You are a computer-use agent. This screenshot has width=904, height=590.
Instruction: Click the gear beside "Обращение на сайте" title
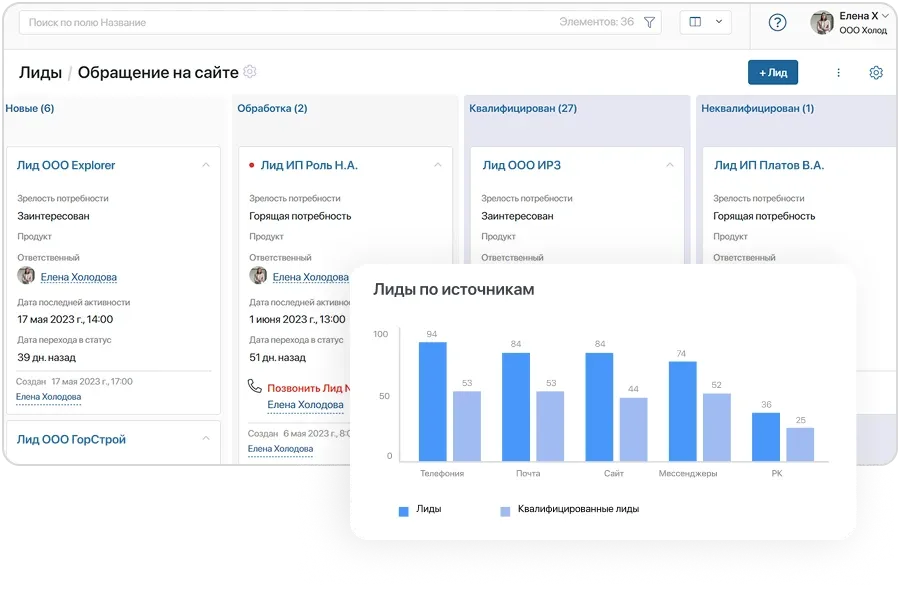coord(249,72)
